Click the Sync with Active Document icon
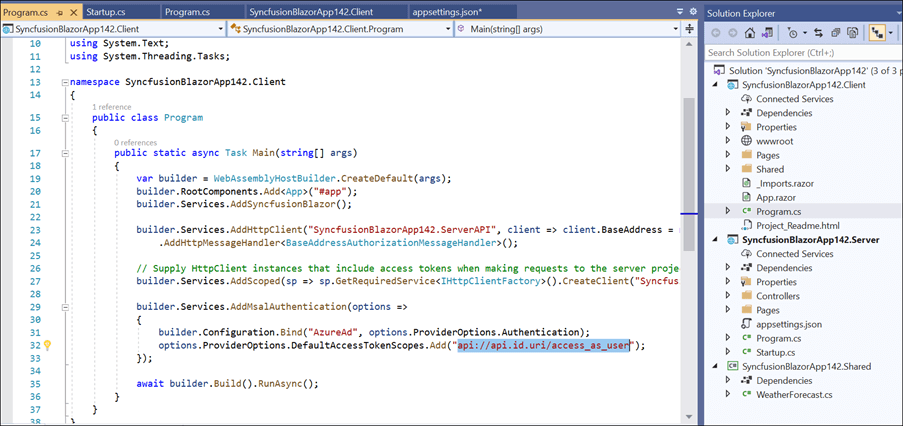The width and height of the screenshot is (903, 426). (x=821, y=33)
